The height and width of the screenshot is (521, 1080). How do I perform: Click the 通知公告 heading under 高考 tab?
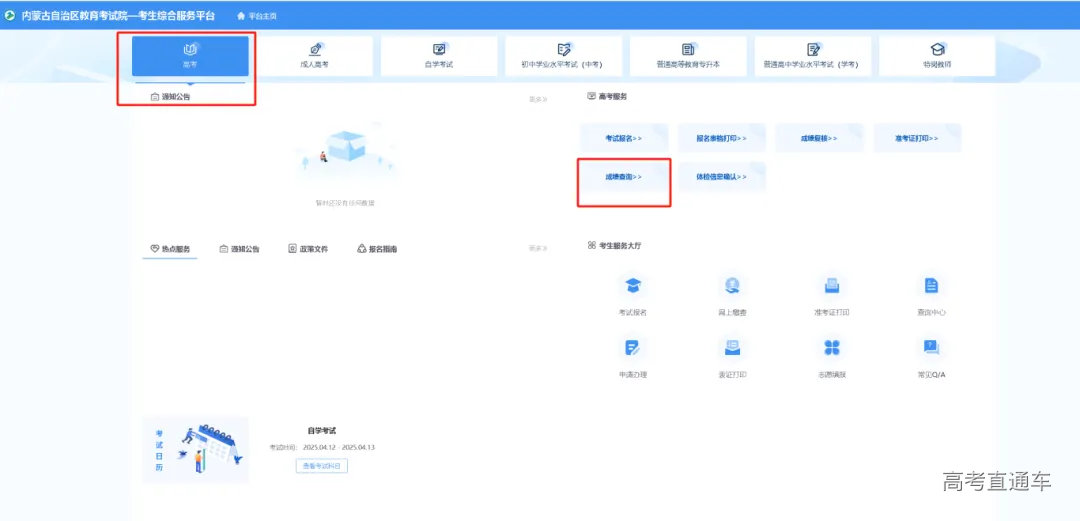tap(176, 97)
